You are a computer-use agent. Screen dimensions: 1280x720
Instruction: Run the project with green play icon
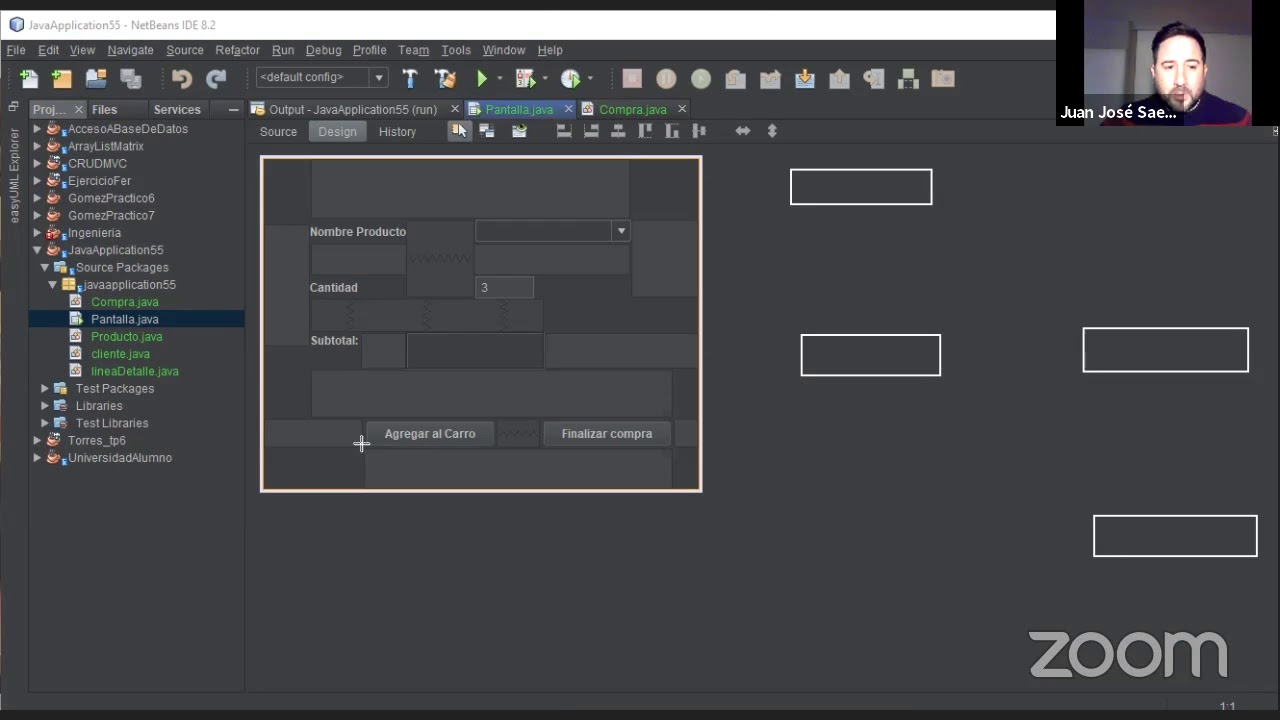(x=482, y=79)
